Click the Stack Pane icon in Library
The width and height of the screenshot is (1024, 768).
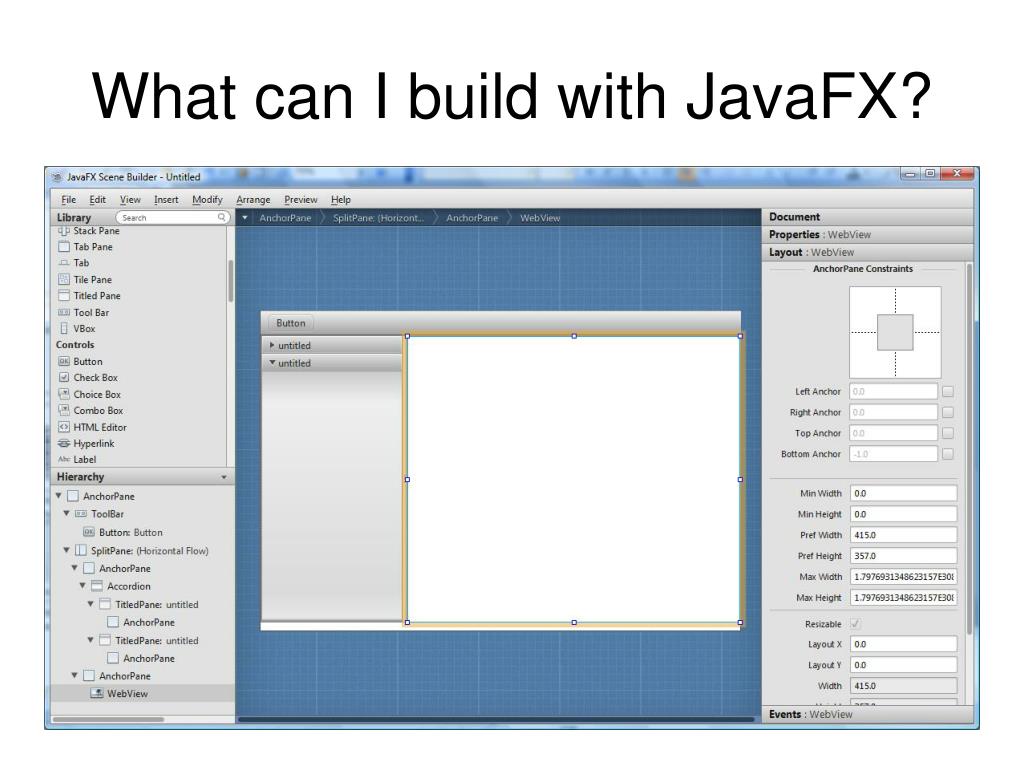[x=63, y=231]
